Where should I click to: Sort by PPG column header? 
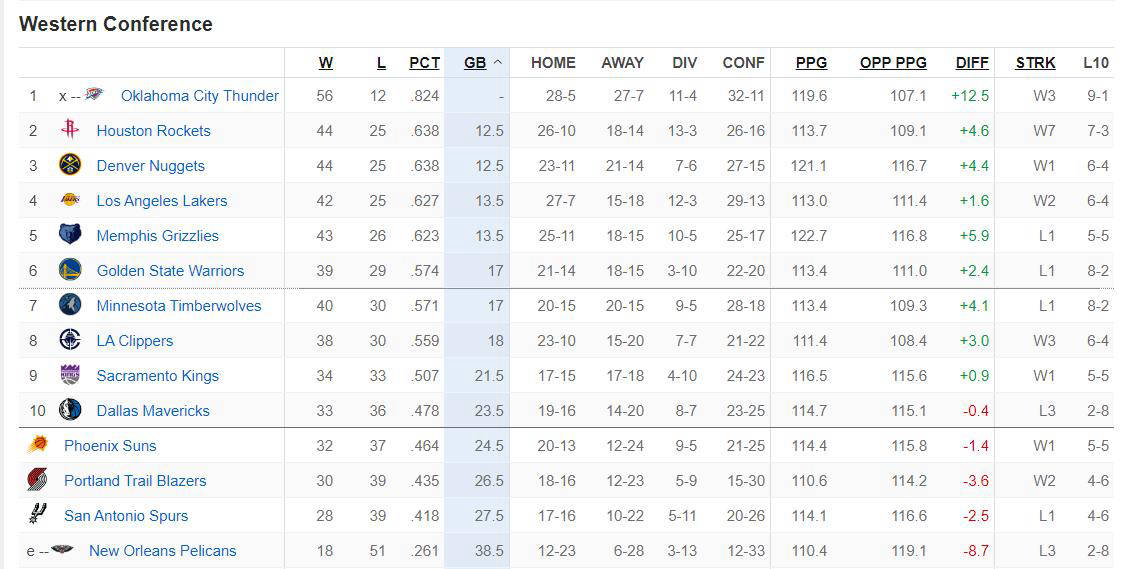tap(811, 63)
